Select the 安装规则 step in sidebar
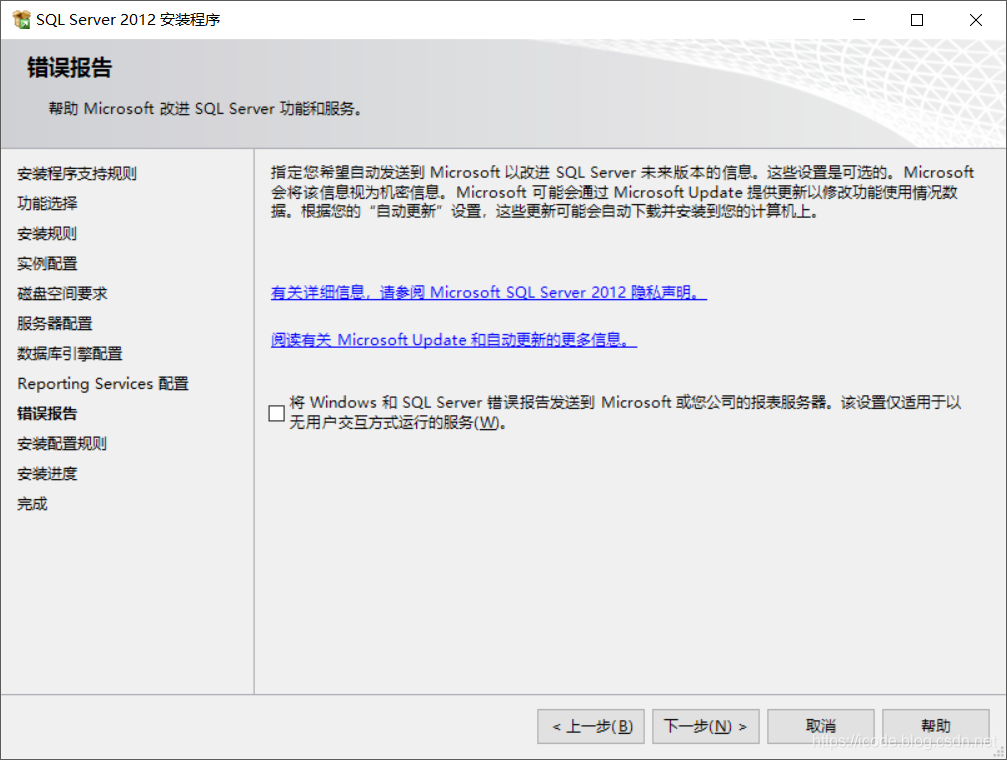The width and height of the screenshot is (1007, 760). tap(48, 234)
